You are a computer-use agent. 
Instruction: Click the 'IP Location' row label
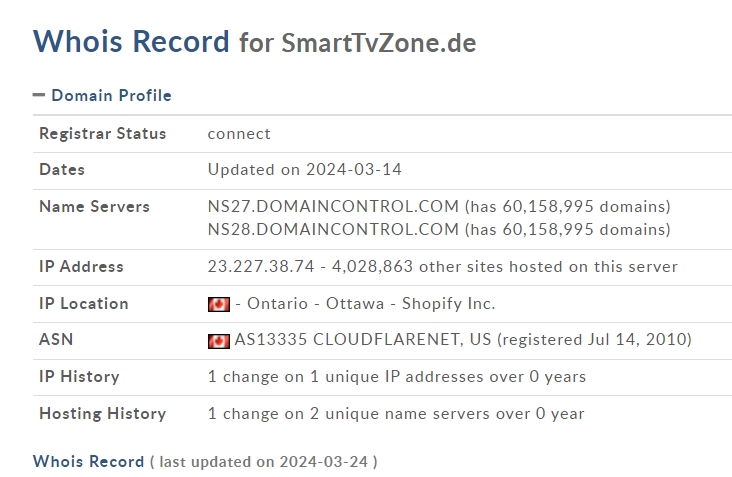(84, 304)
